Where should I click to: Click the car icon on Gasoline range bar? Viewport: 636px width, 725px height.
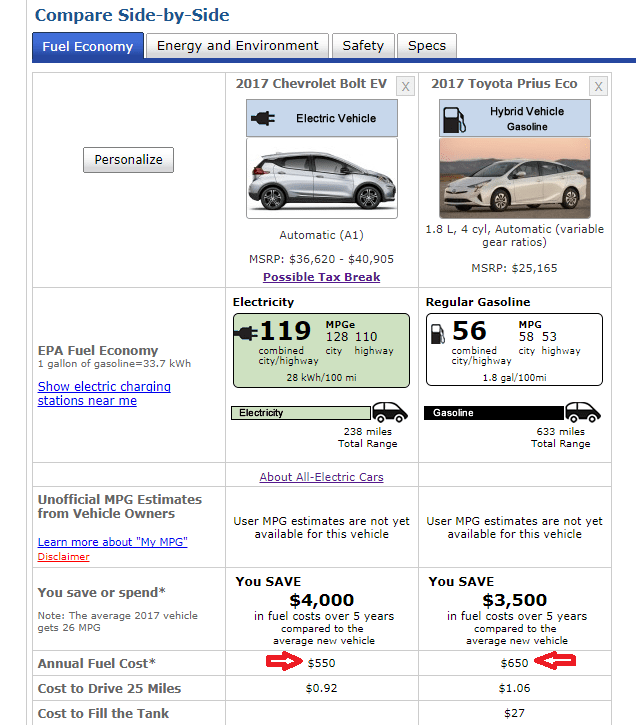click(x=582, y=412)
